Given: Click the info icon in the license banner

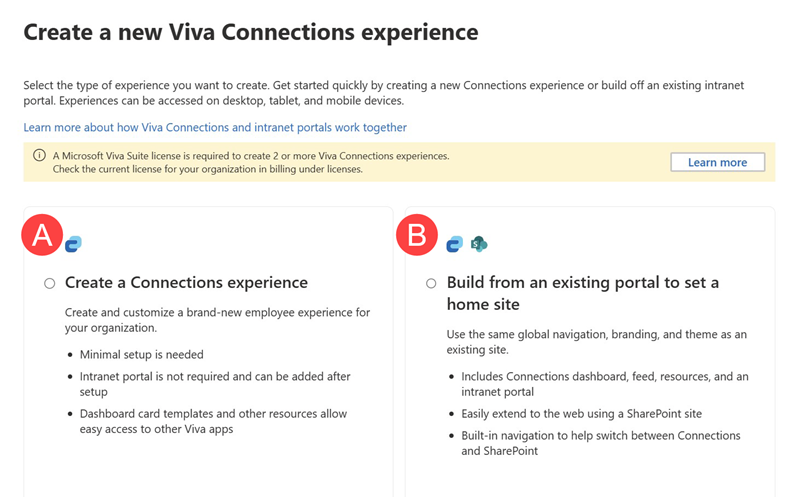Looking at the screenshot, I should [x=39, y=156].
